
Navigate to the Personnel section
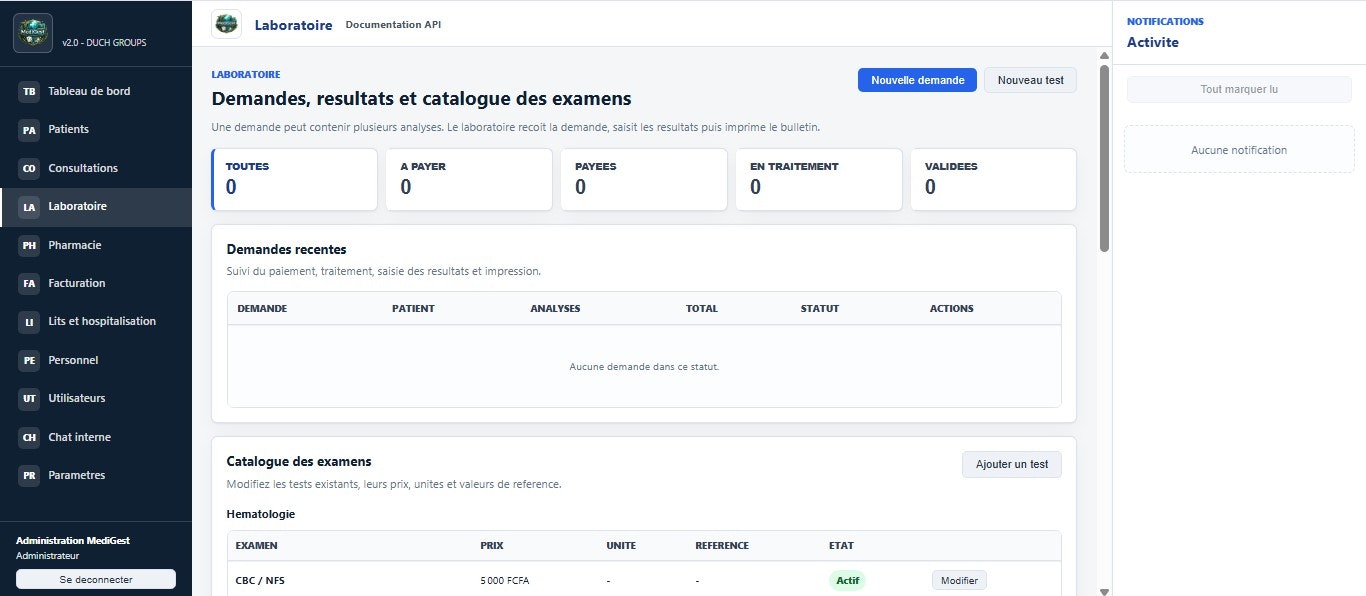[96, 360]
